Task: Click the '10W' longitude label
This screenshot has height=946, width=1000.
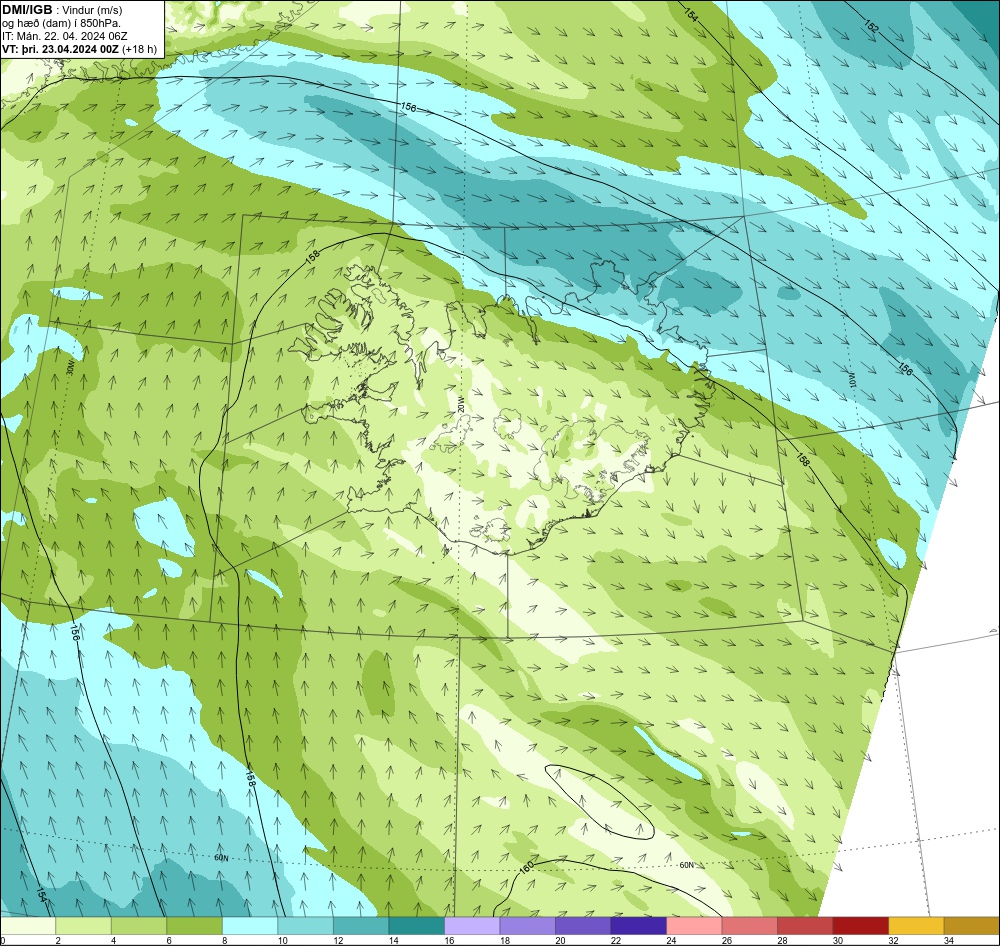Action: coord(851,378)
